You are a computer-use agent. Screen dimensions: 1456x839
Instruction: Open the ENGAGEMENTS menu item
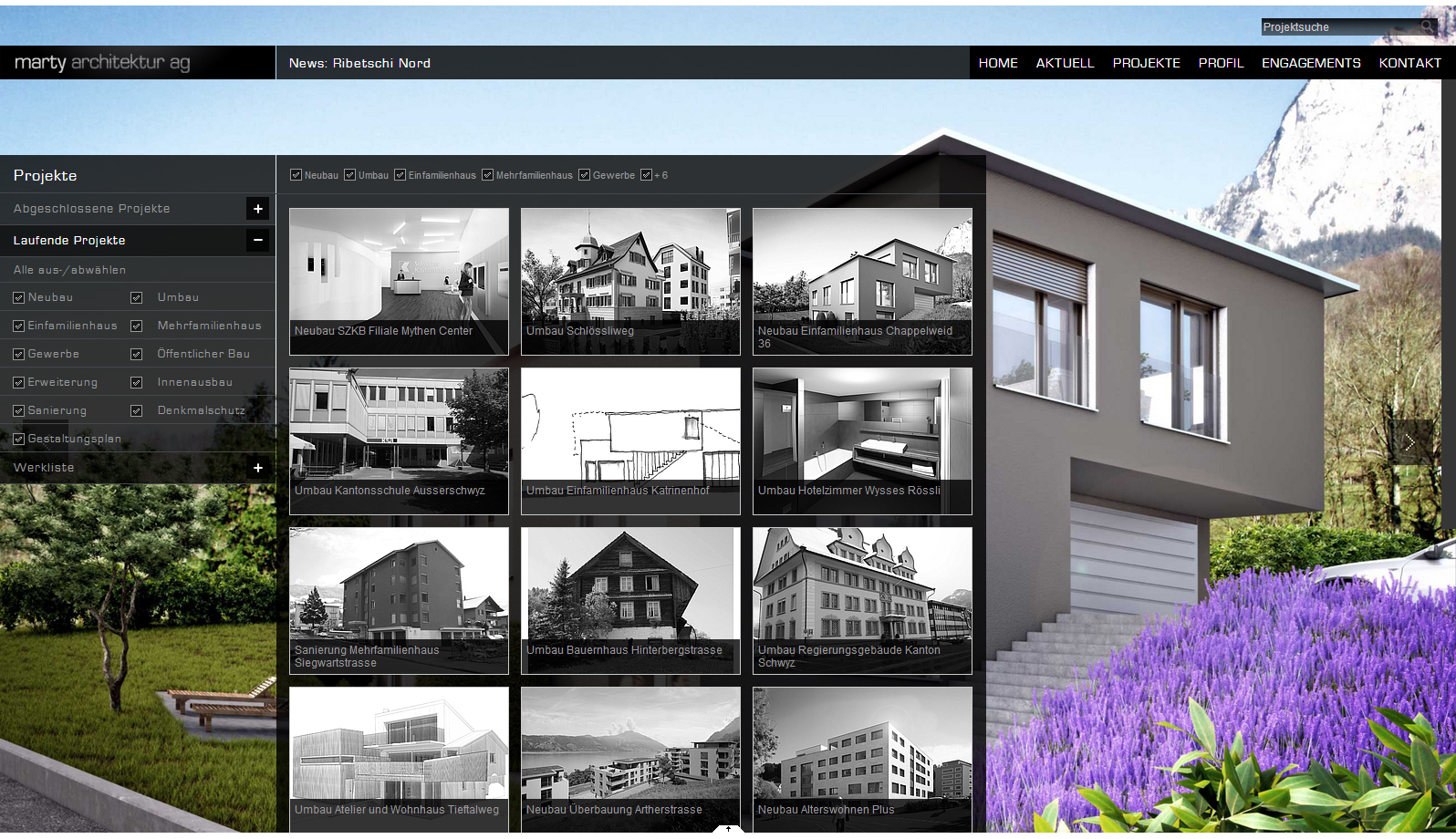(x=1311, y=63)
